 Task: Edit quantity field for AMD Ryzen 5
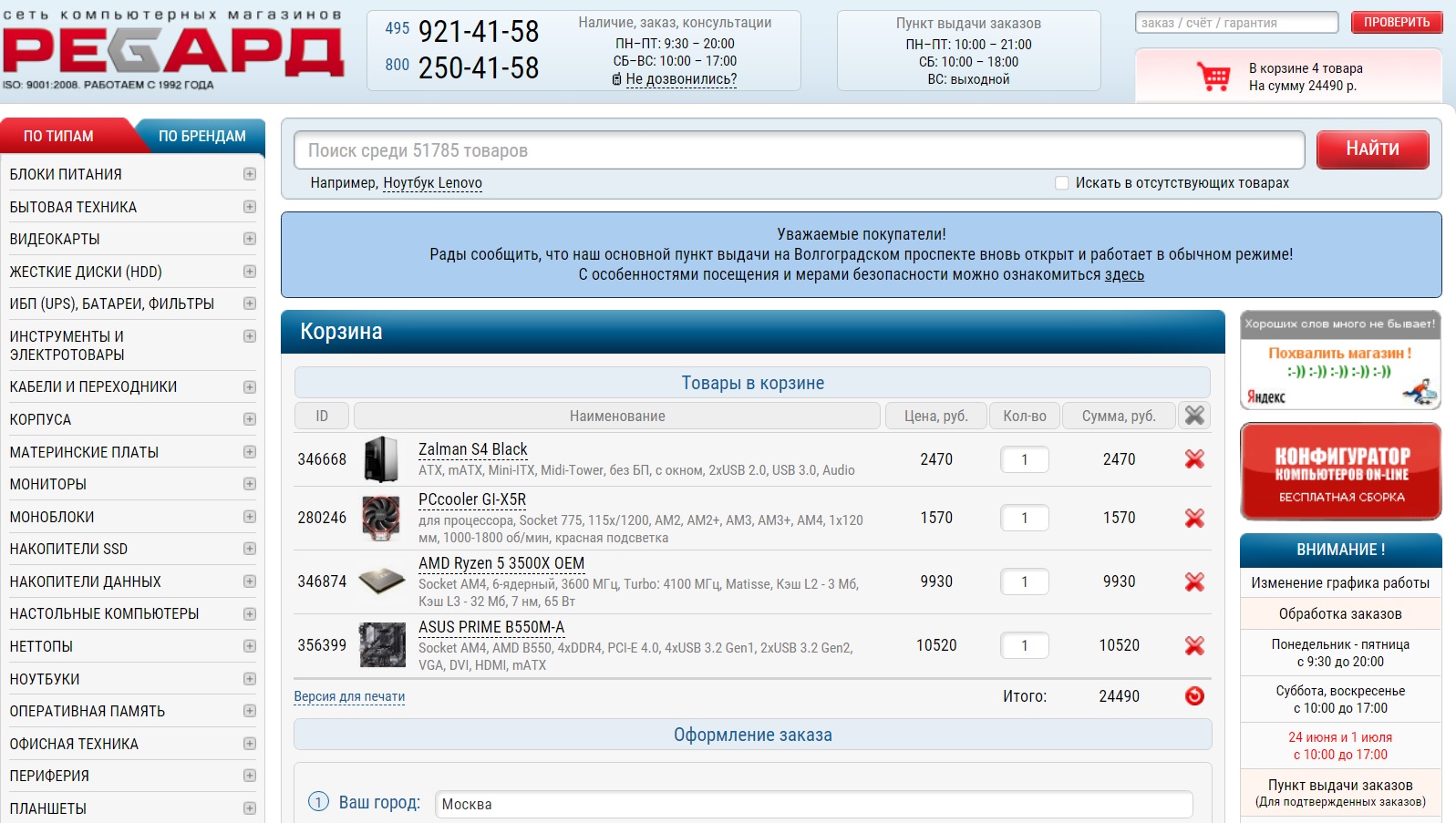(x=1025, y=581)
